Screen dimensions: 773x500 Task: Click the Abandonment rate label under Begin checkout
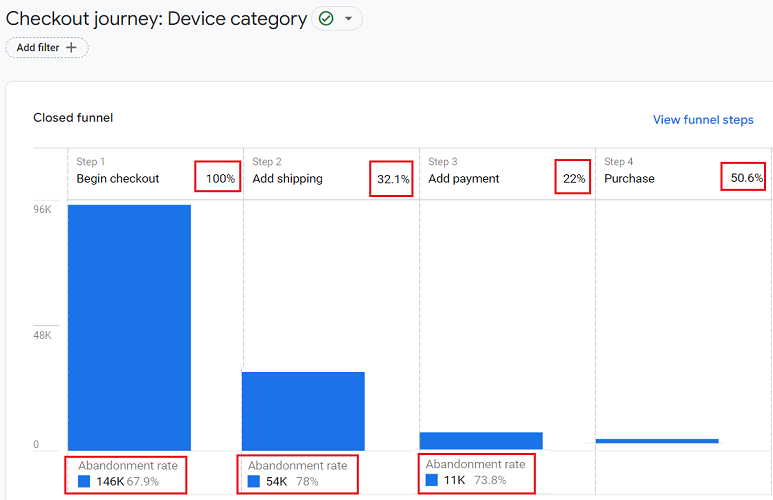point(128,465)
